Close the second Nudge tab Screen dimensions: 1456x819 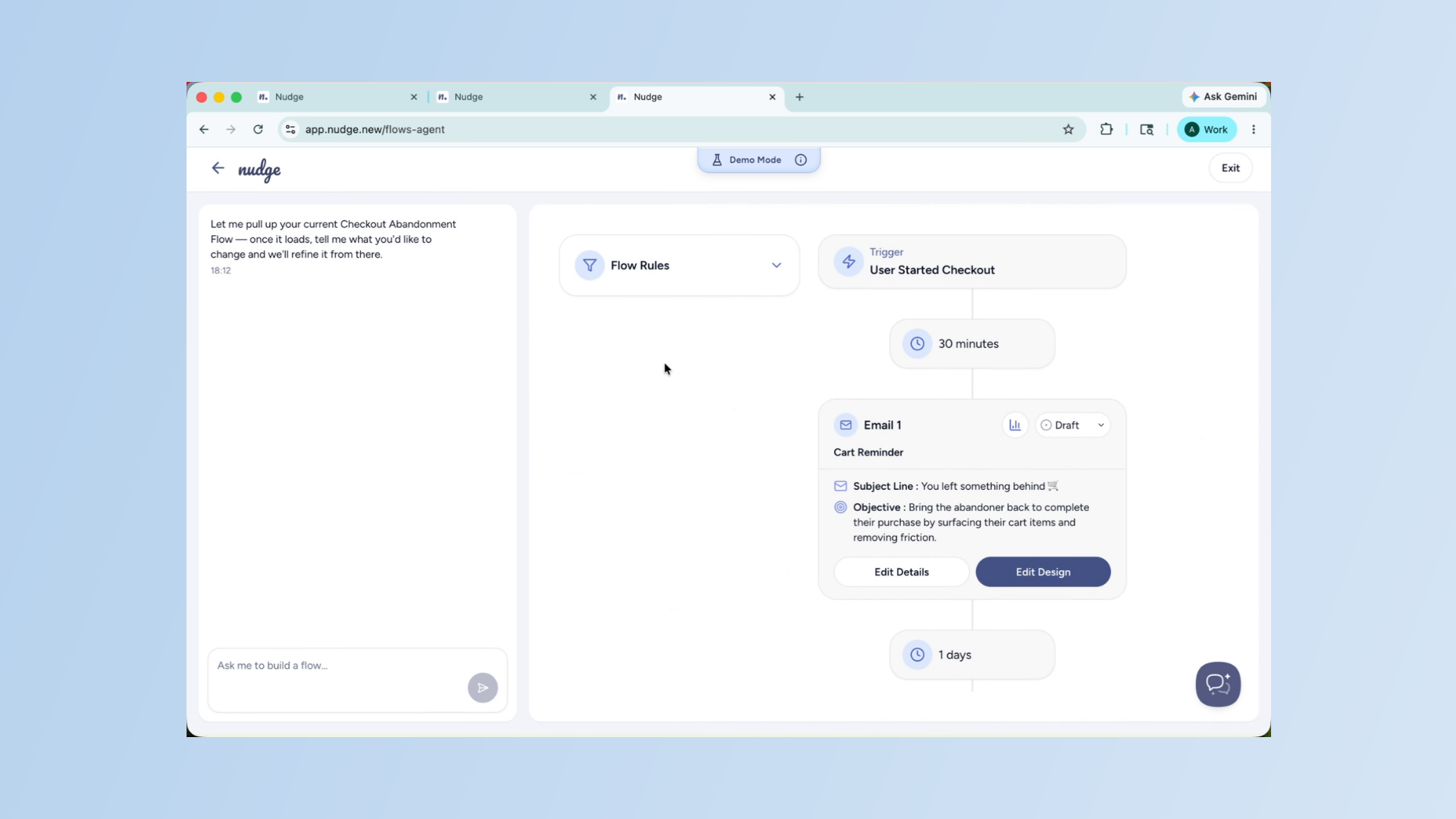point(593,97)
